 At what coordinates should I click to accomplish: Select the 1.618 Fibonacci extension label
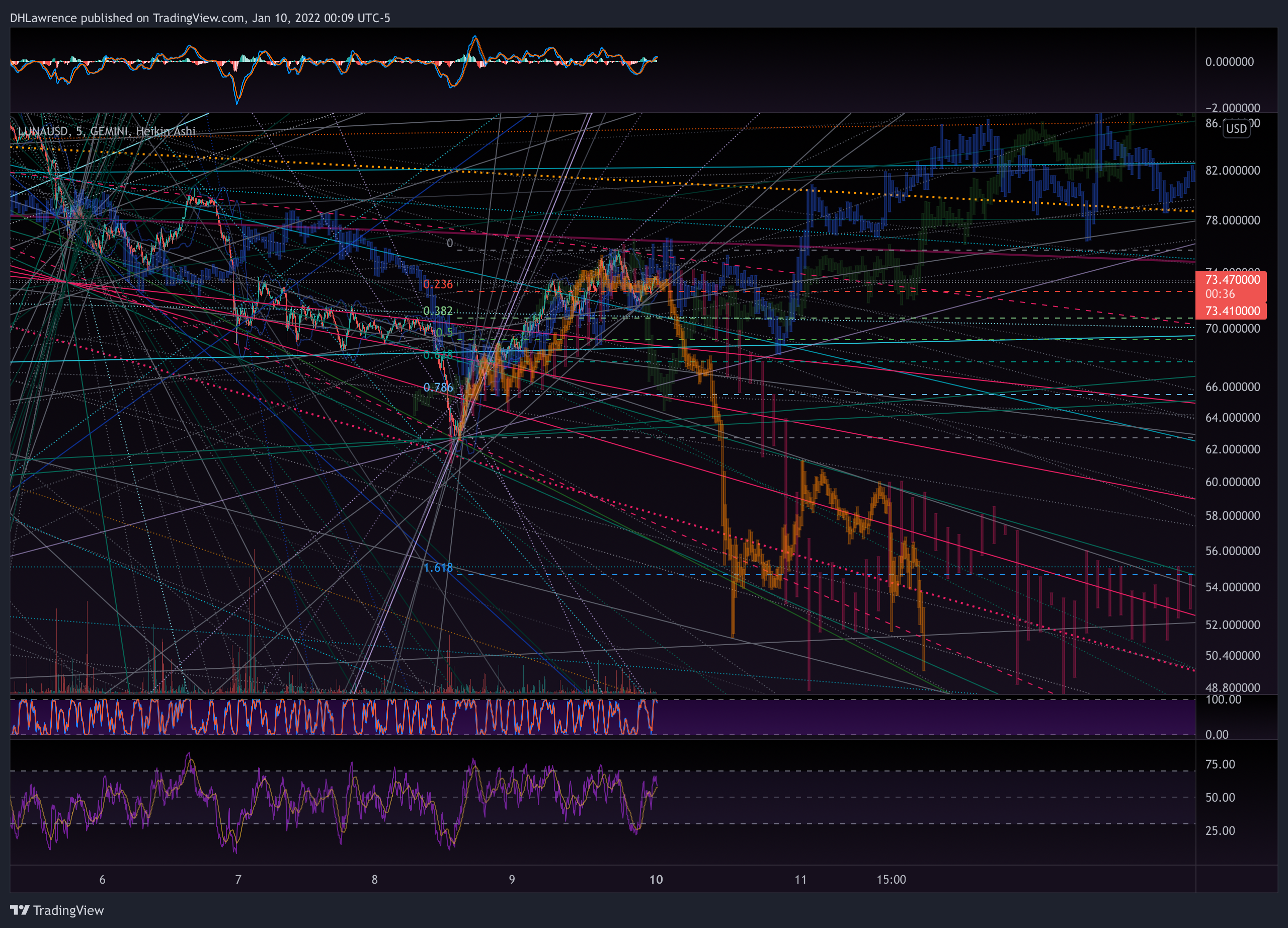(x=438, y=567)
